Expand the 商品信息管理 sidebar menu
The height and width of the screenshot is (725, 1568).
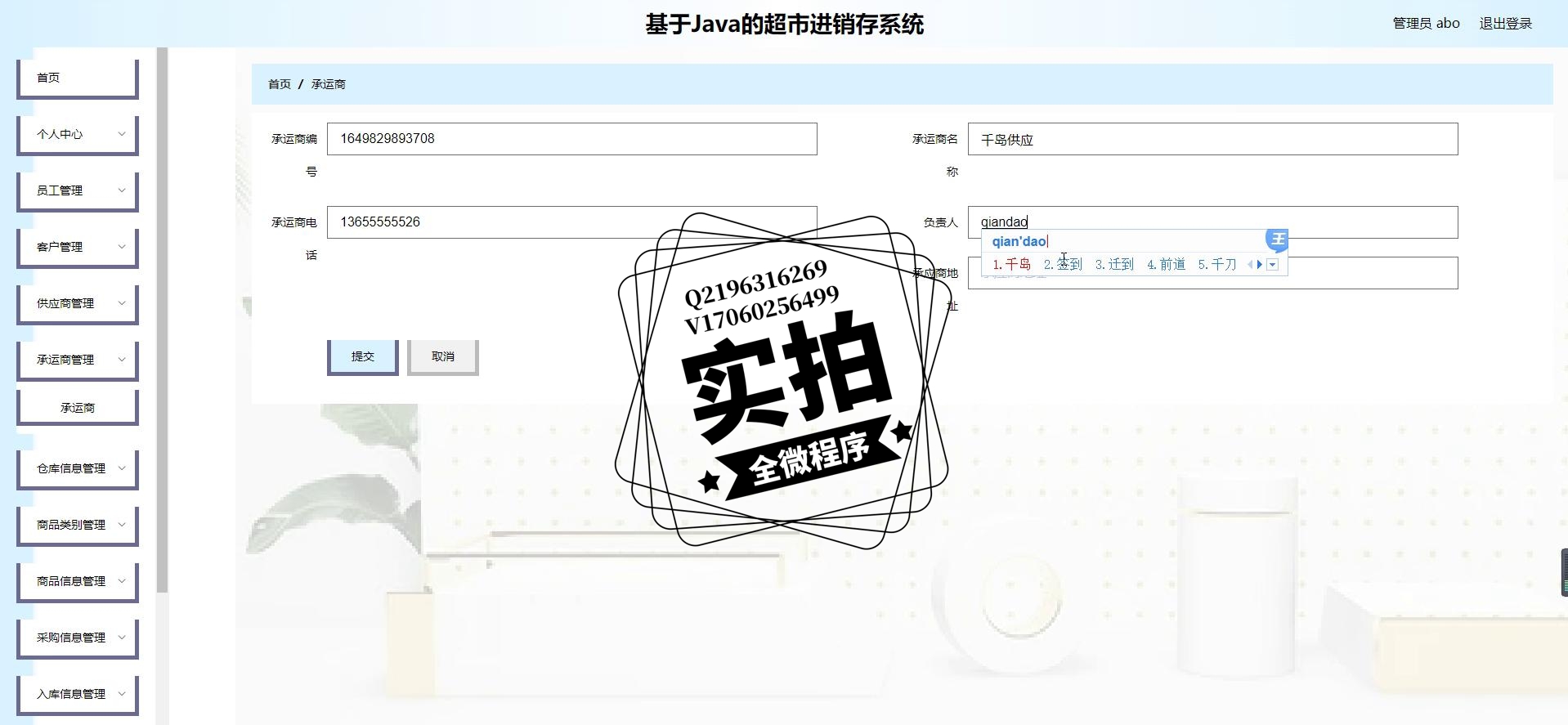coord(78,581)
